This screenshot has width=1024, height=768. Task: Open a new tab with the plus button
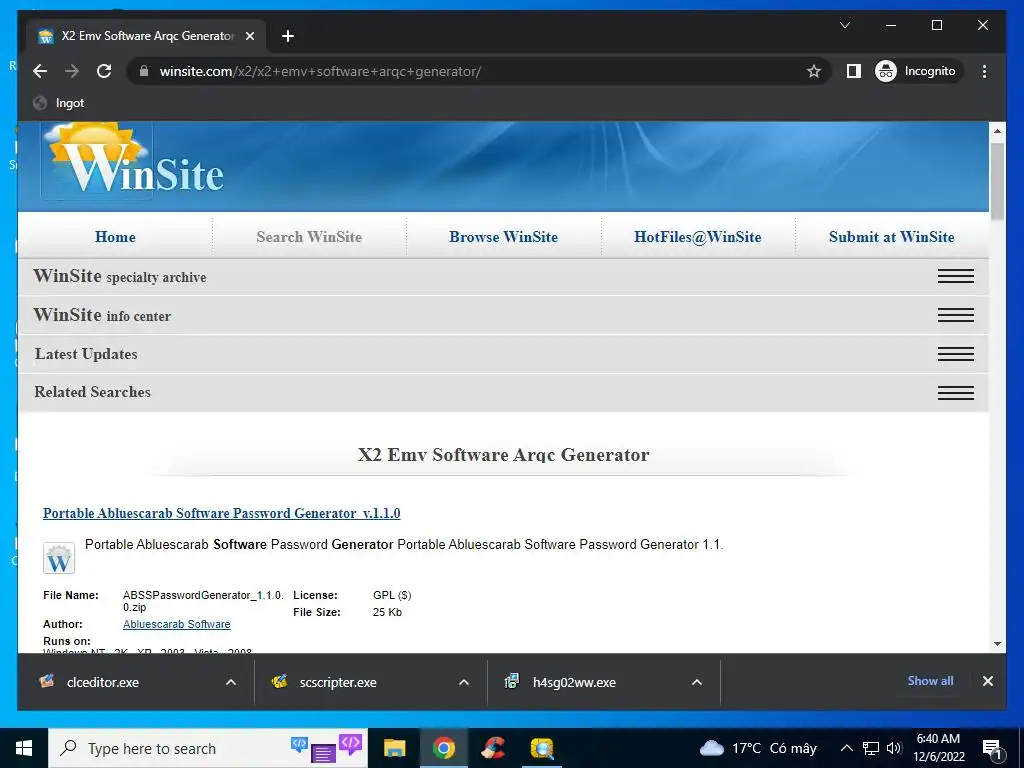[287, 36]
